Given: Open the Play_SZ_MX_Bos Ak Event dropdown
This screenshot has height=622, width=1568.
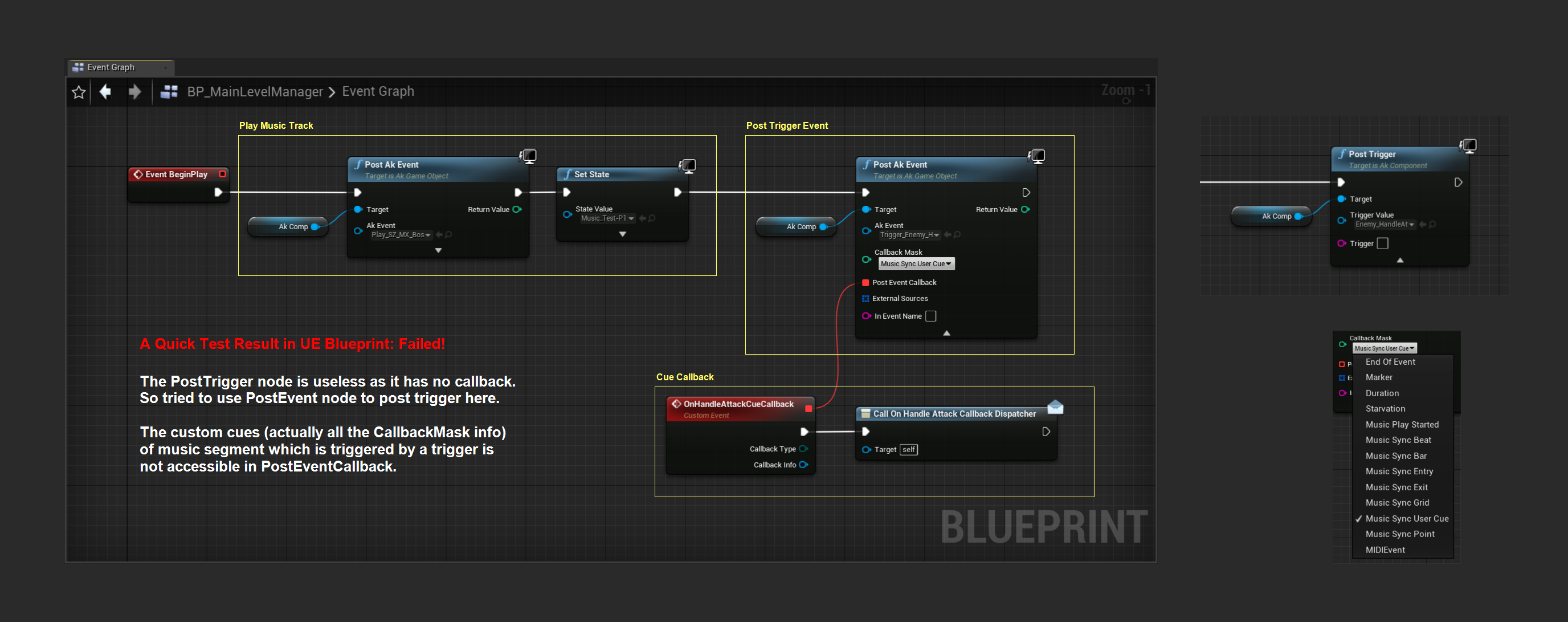Looking at the screenshot, I should coord(401,234).
